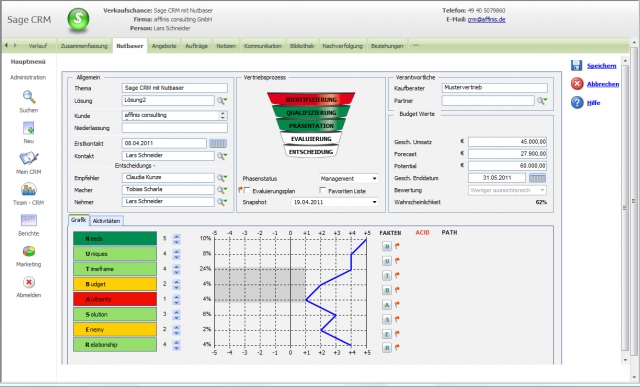Screen dimensions: 640x387
Task: Click the Macher search lookup icon
Action: point(222,190)
